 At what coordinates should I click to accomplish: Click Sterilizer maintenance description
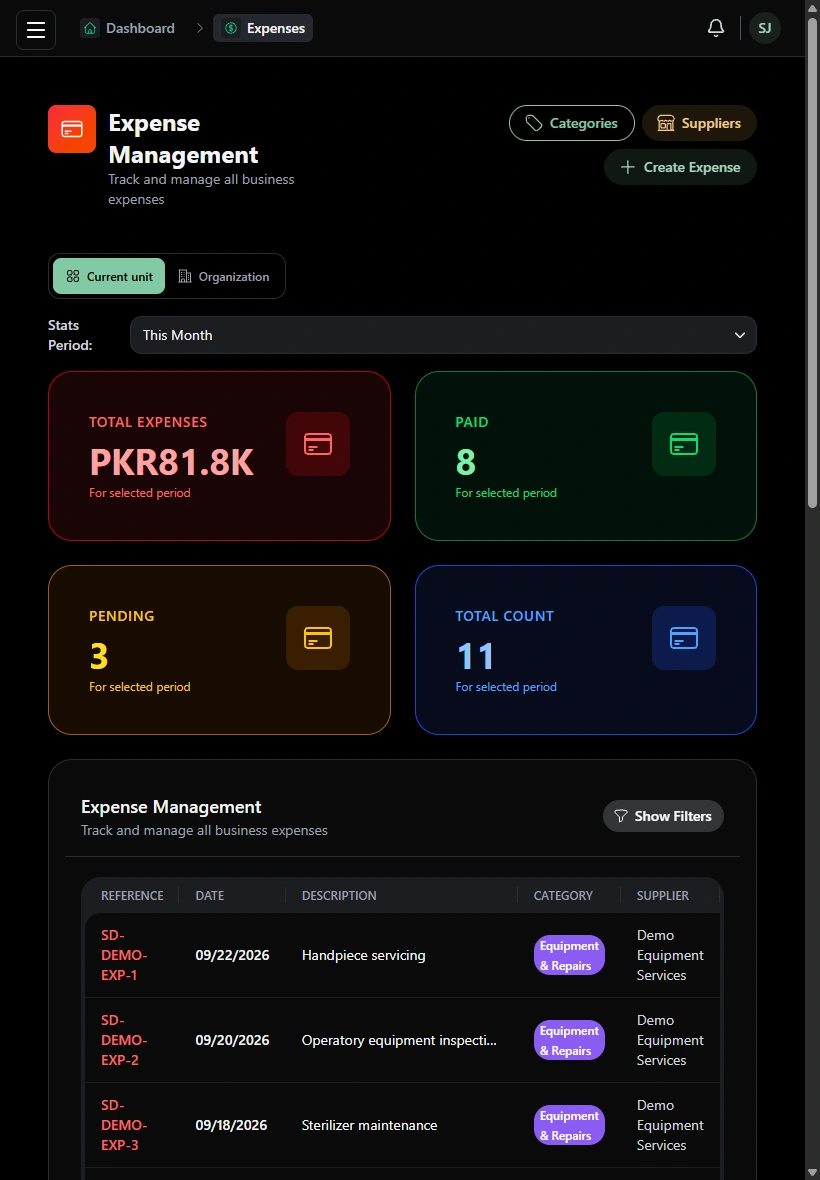coord(369,1126)
